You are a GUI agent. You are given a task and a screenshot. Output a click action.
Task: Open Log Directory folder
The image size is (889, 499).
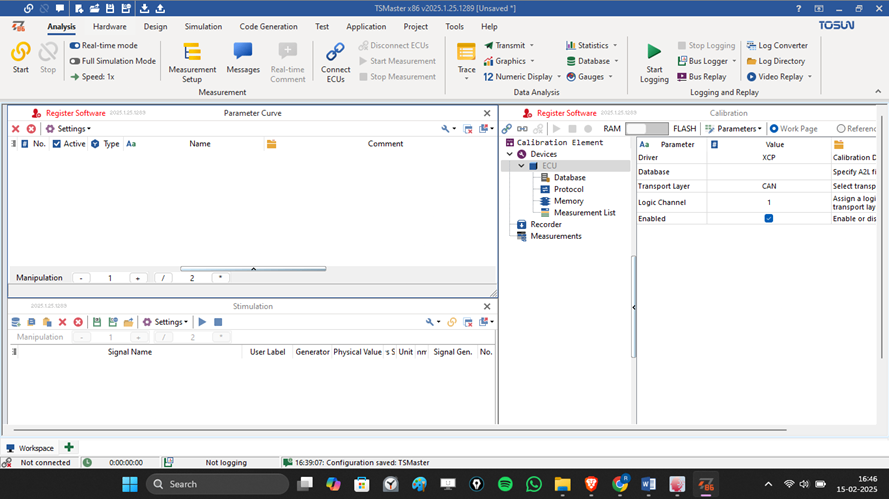tap(776, 61)
